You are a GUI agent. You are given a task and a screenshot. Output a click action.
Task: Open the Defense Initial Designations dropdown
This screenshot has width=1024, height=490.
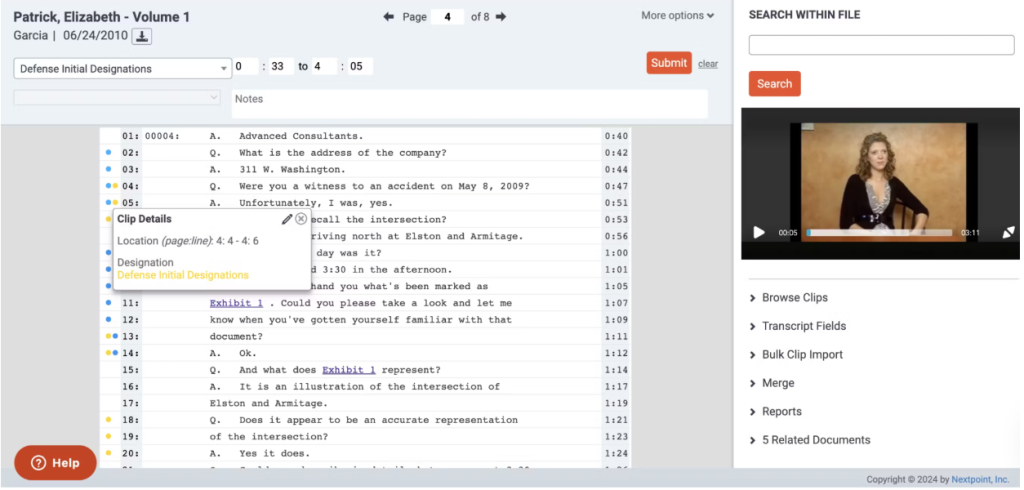(x=123, y=69)
